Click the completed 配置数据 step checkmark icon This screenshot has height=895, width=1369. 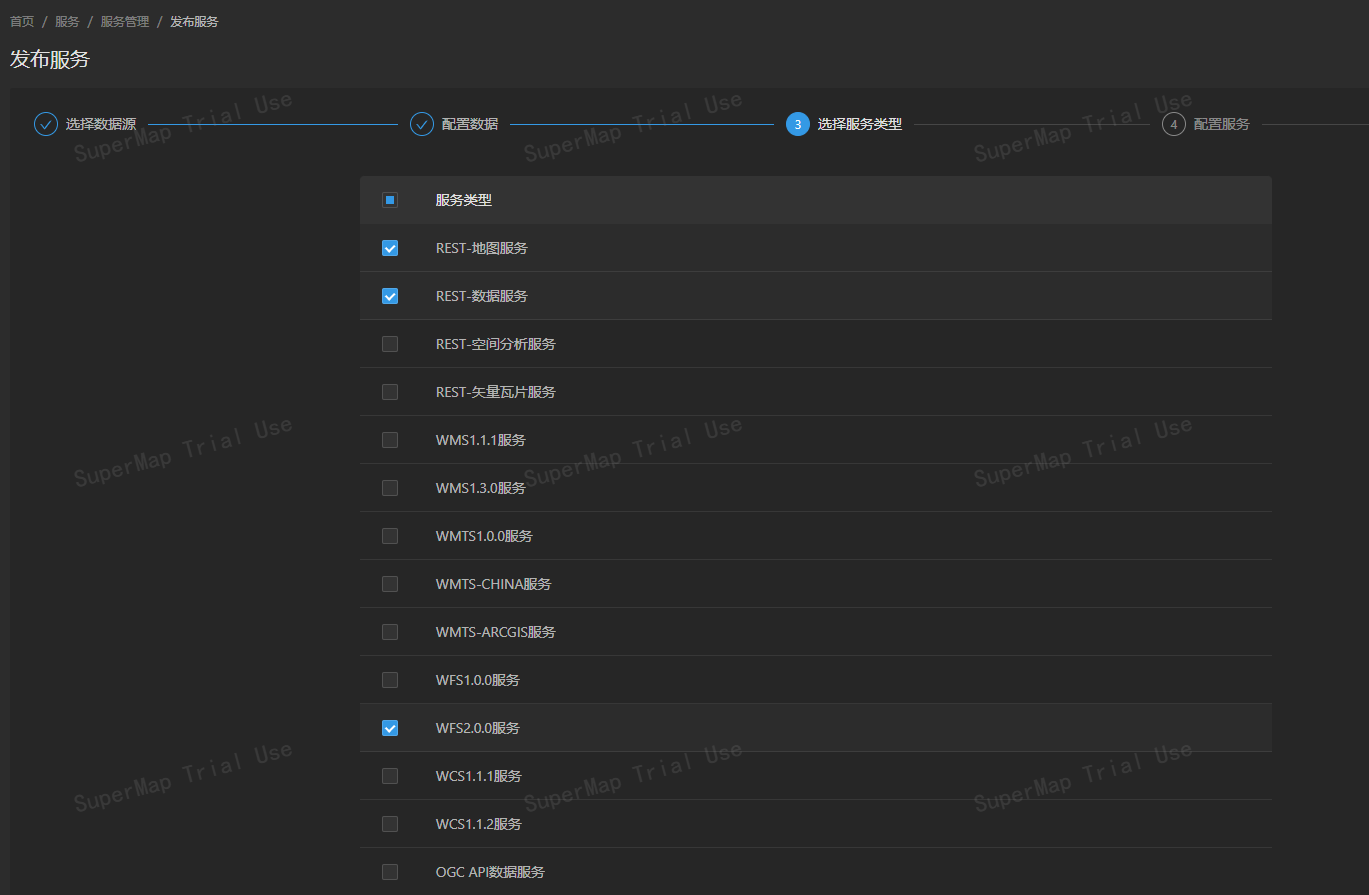422,124
